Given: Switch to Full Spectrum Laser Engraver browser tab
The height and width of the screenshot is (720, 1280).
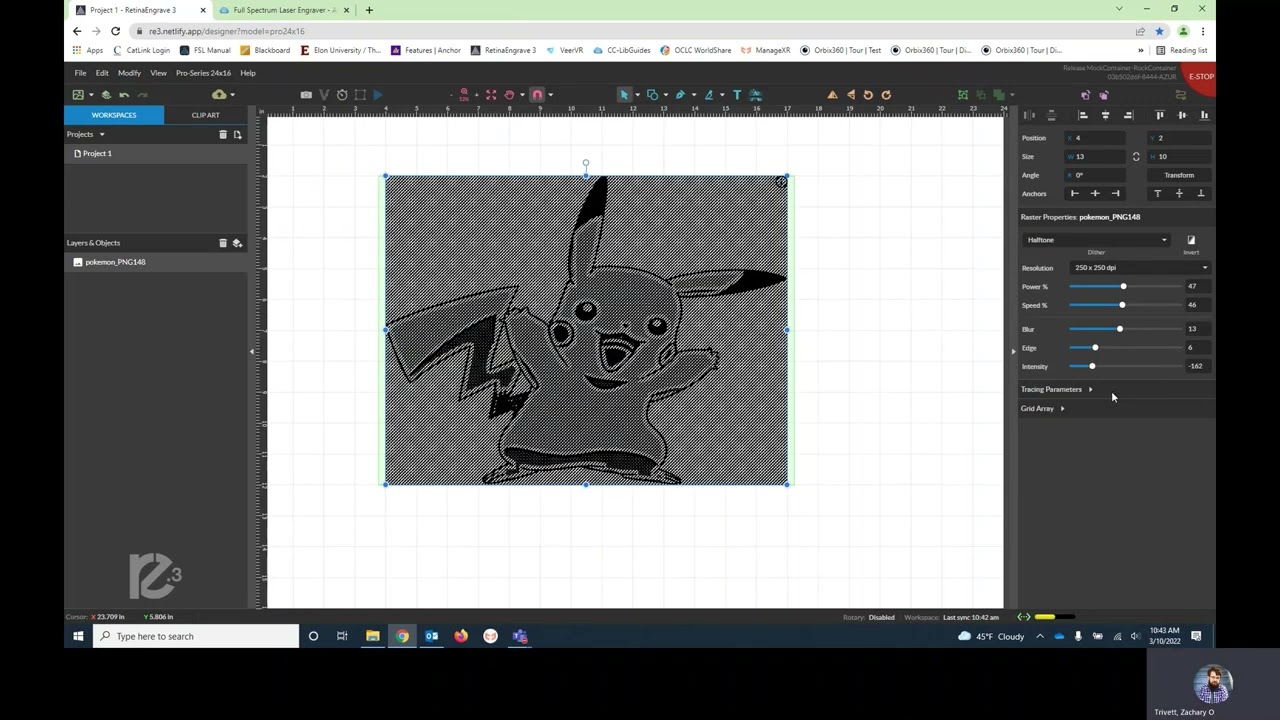Looking at the screenshot, I should tap(284, 10).
